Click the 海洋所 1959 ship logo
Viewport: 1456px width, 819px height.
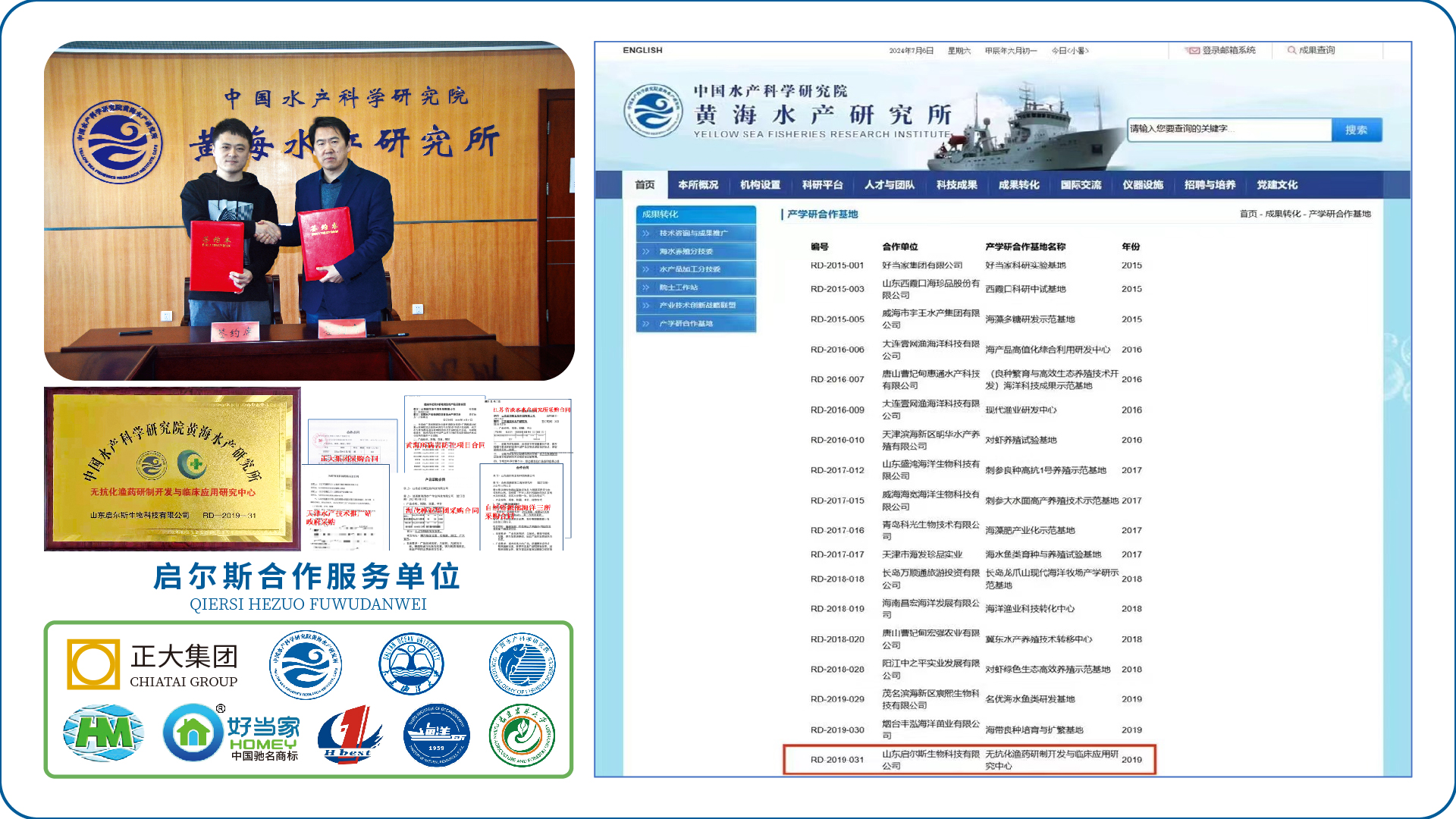pos(436,735)
